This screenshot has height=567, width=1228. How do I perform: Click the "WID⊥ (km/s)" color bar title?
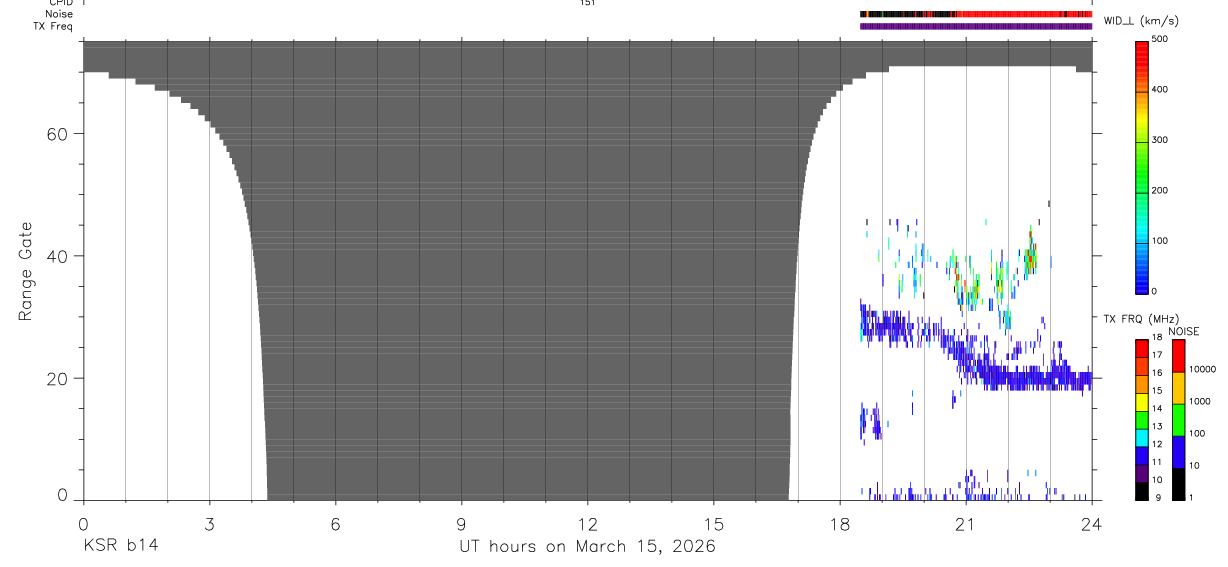[1140, 21]
